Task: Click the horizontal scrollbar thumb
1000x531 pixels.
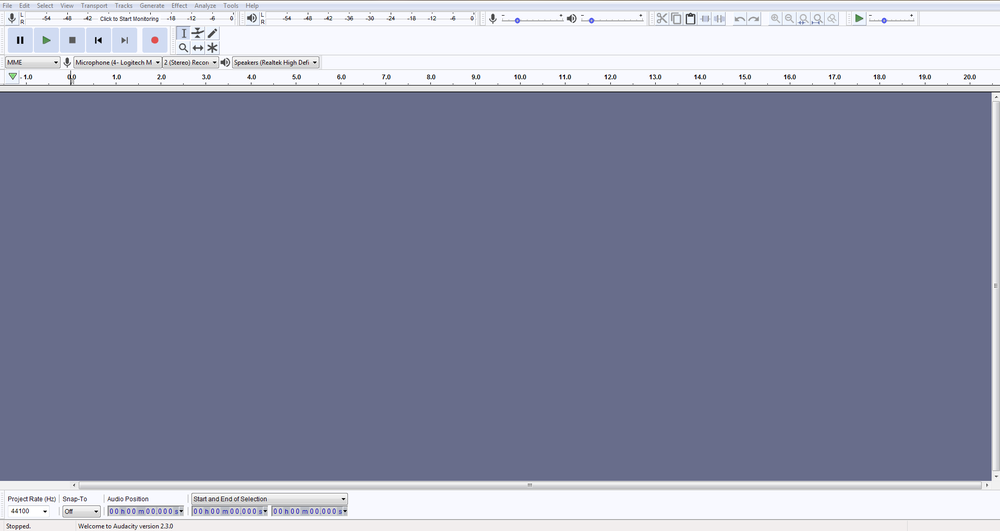Action: click(529, 485)
